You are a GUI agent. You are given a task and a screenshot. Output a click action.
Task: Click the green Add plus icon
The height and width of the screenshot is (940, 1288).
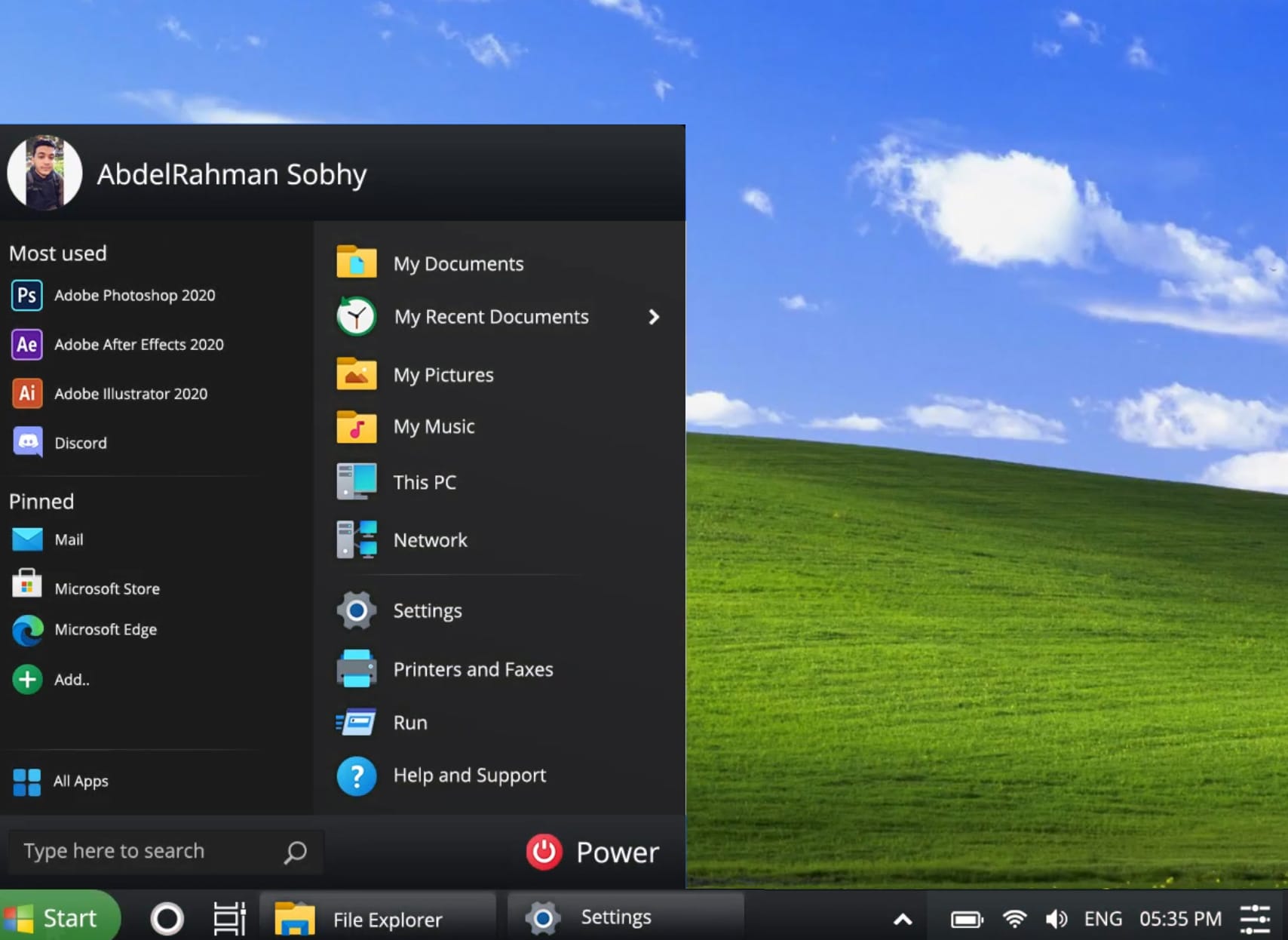[x=27, y=680]
